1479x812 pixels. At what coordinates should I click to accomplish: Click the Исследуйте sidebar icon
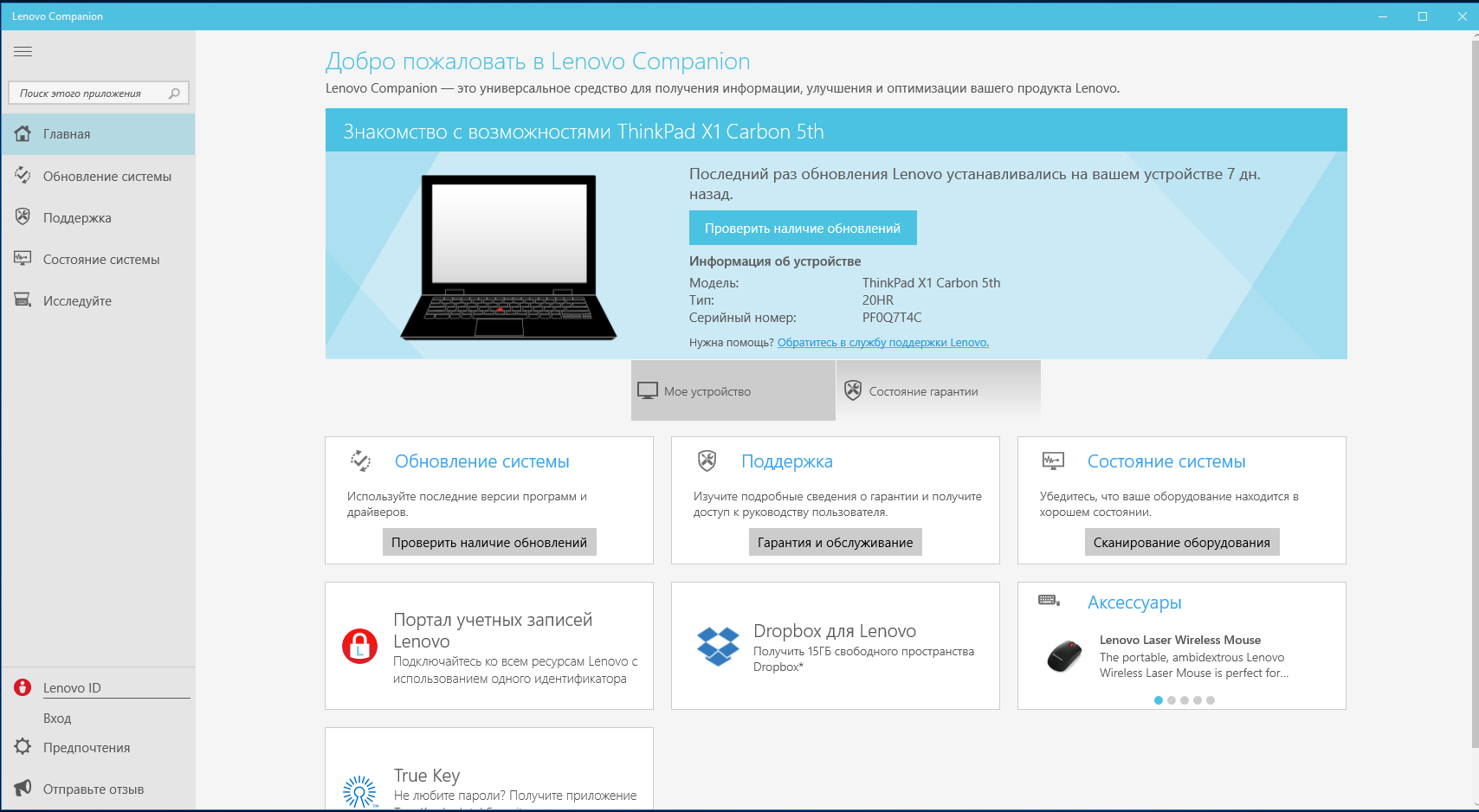(x=23, y=300)
